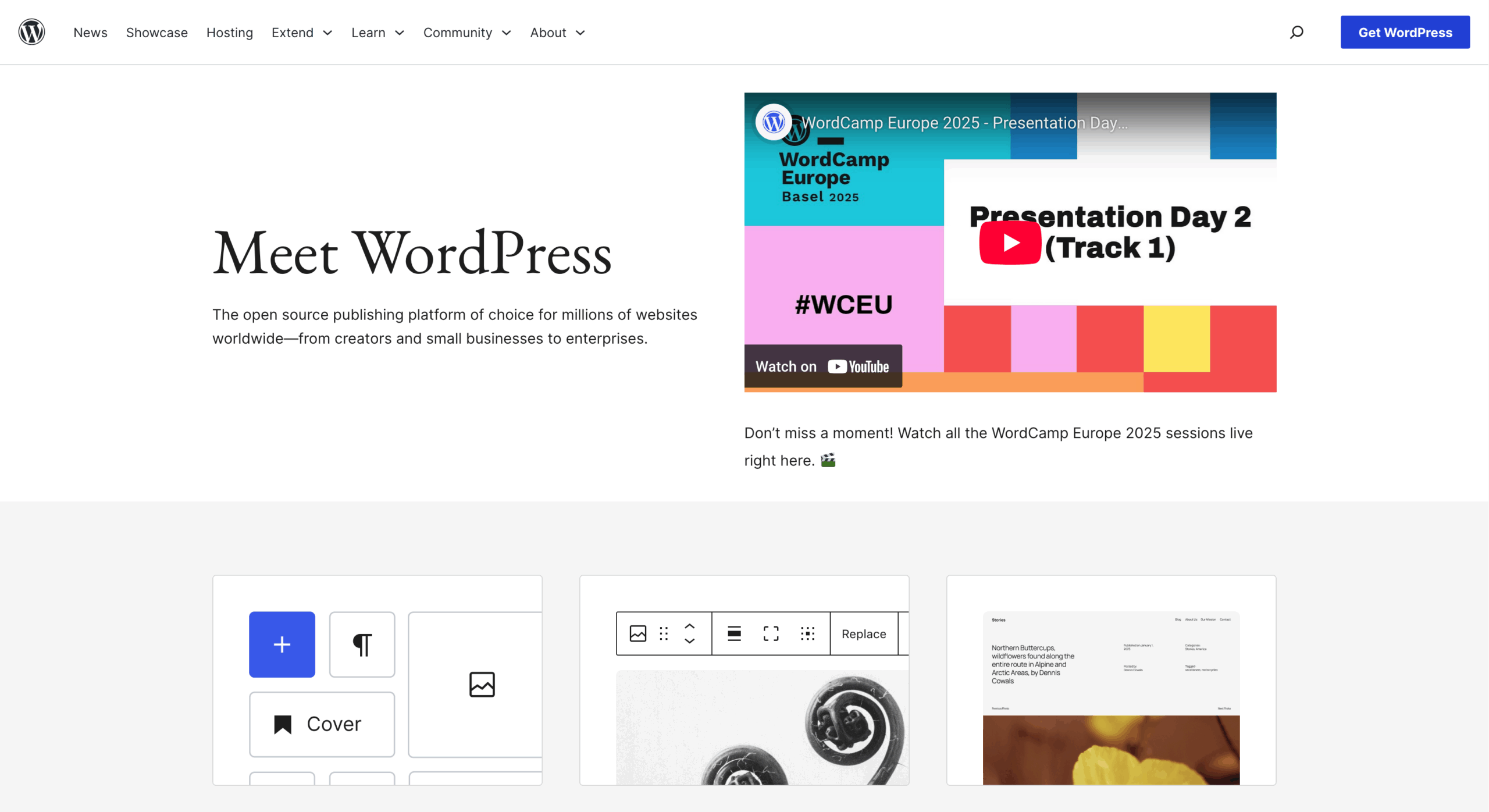Image resolution: width=1489 pixels, height=812 pixels.
Task: Click the bookmark icon in Cover block
Action: click(x=283, y=724)
